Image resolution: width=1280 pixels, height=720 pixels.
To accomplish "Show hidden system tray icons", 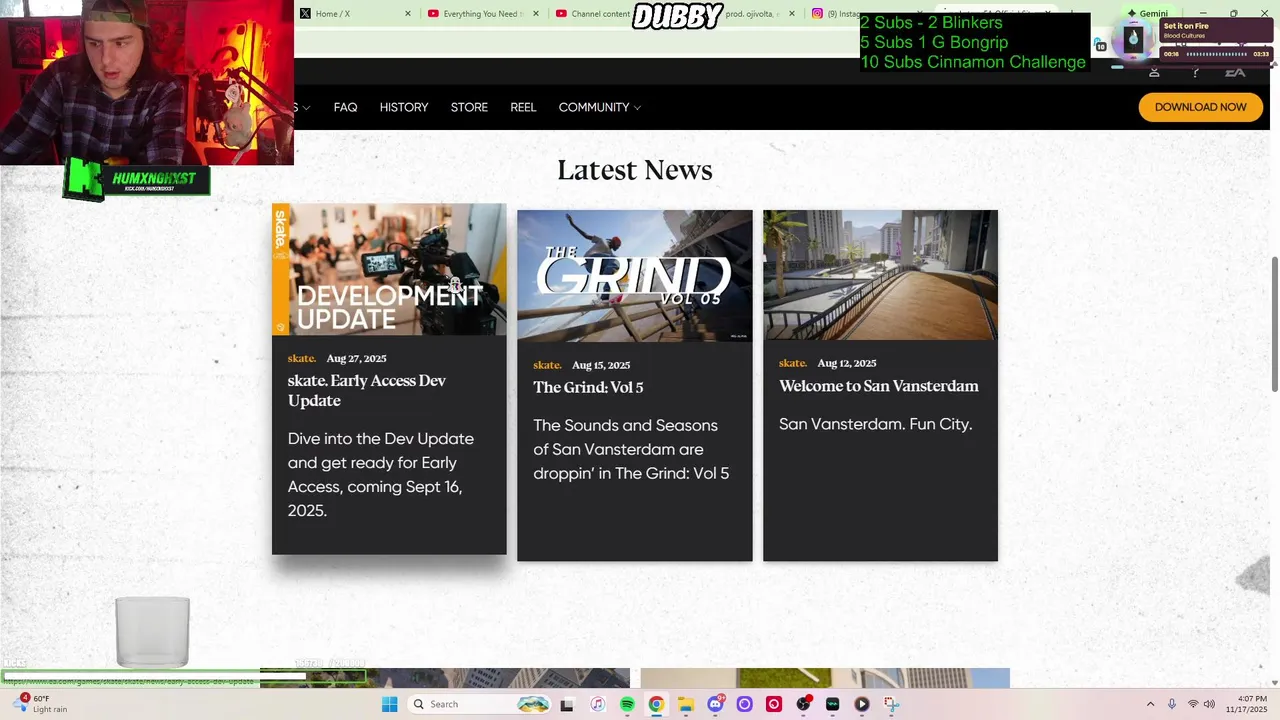I will [x=1150, y=704].
